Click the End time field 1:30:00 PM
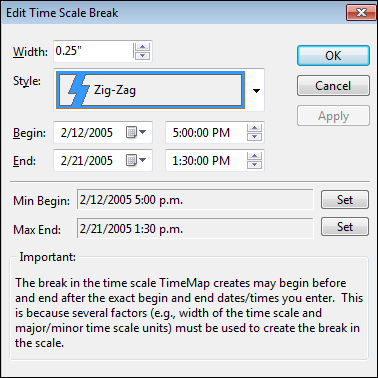This screenshot has height=378, width=378. coord(201,161)
